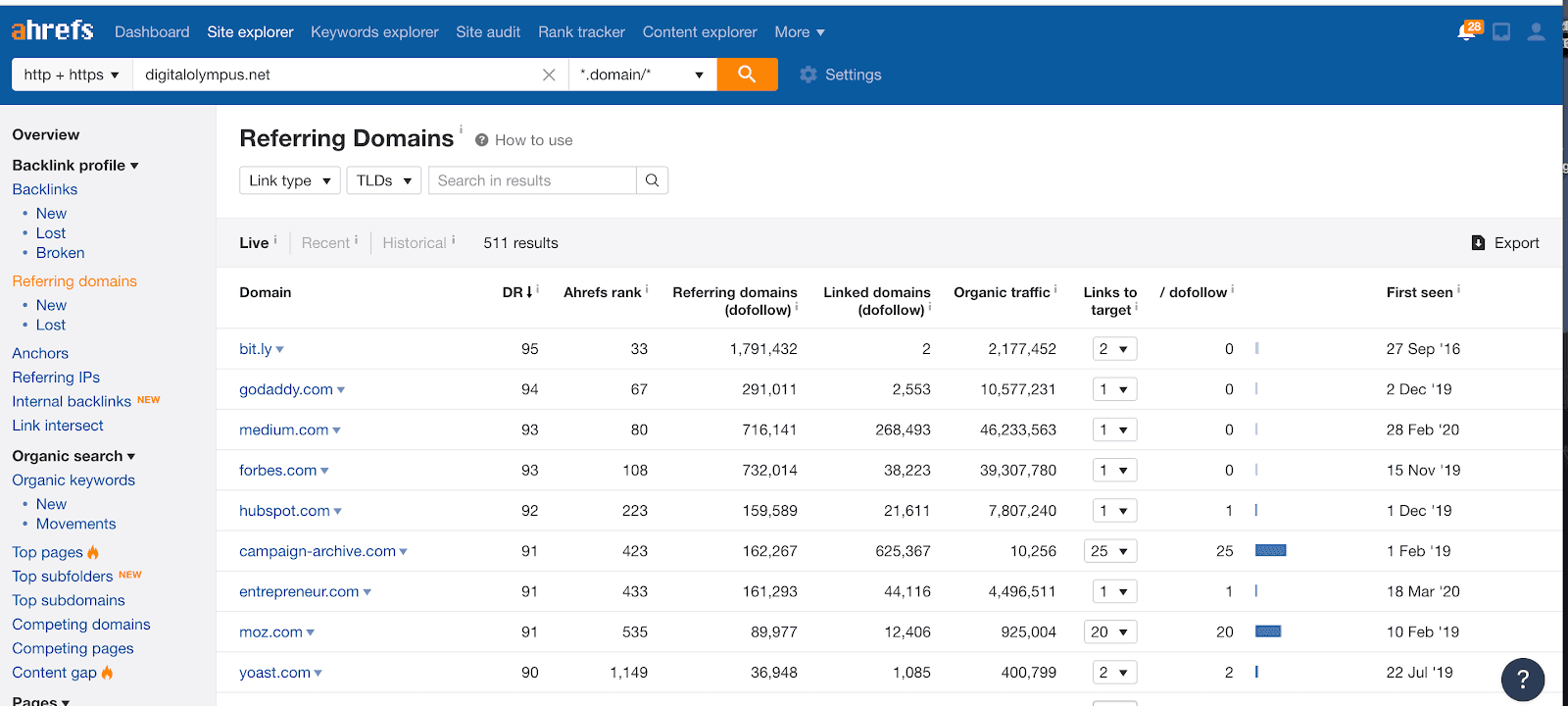
Task: Click the monitor icon in header
Action: point(1501,32)
